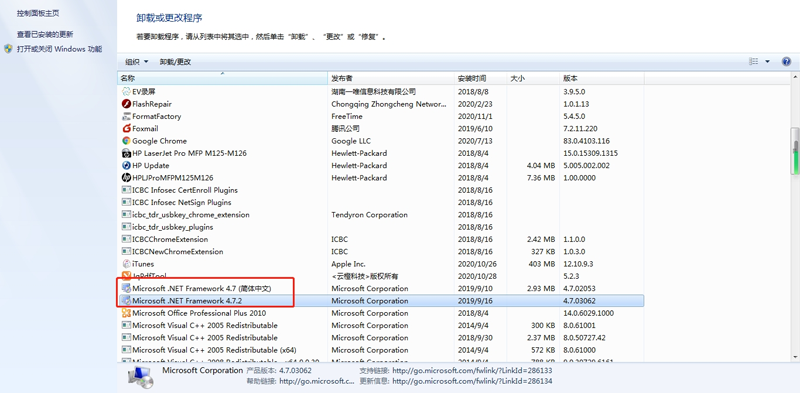
Task: Select the iTunes row name
Action: (143, 264)
